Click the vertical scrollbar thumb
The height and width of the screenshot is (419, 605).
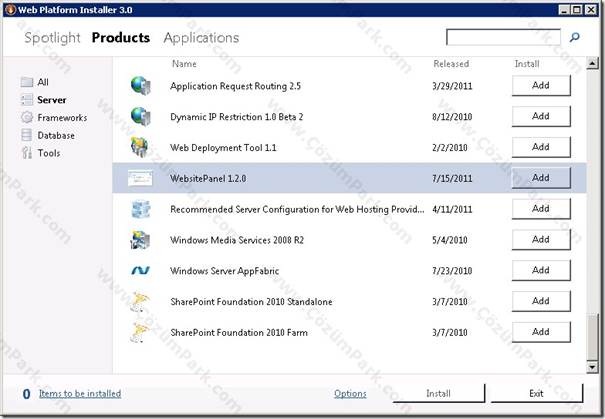click(592, 337)
